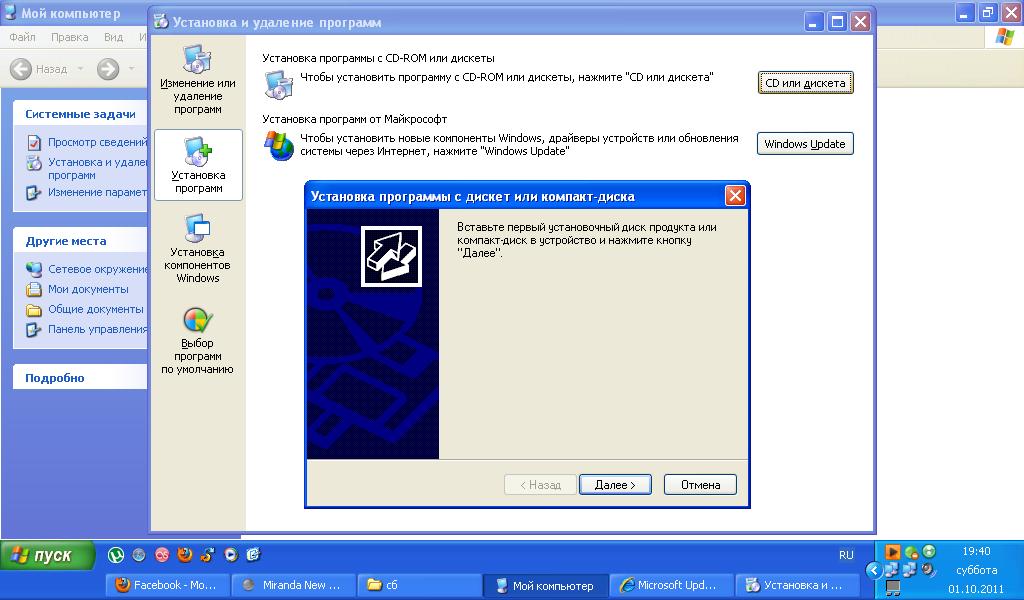Switch to "Мой компьютер" taskbar button
Image resolution: width=1024 pixels, height=600 pixels.
click(546, 585)
